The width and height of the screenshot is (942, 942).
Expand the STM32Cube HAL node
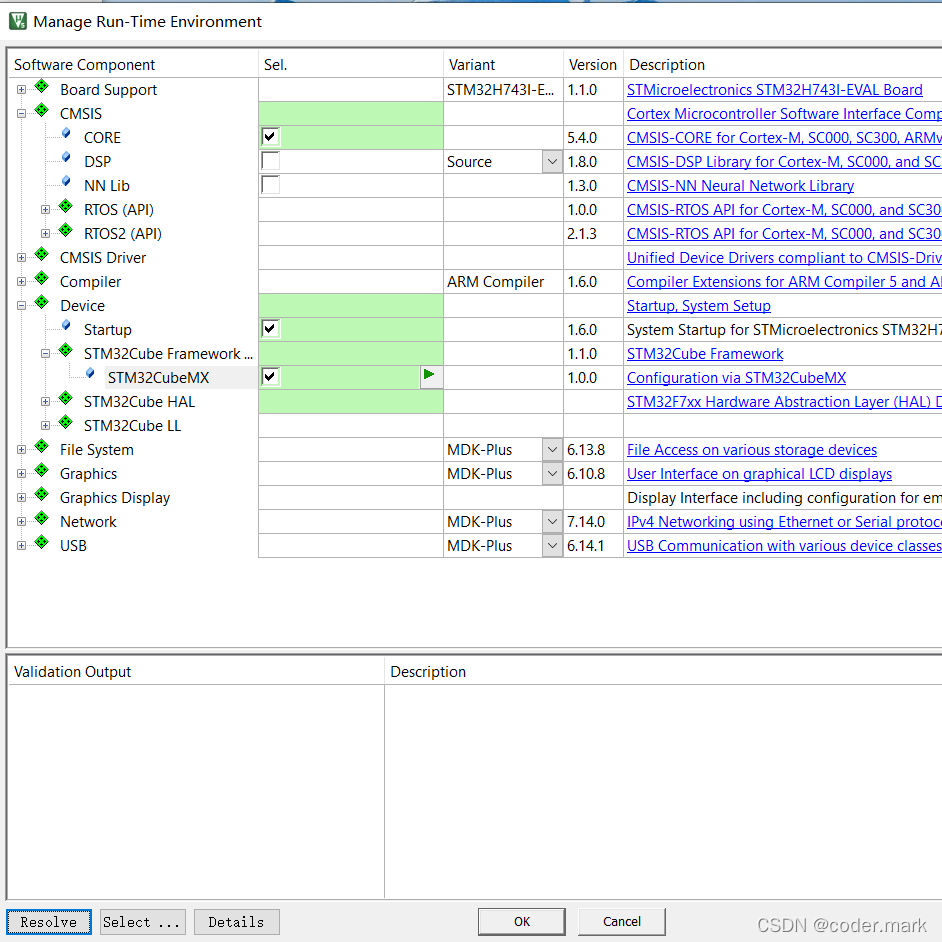(x=46, y=401)
